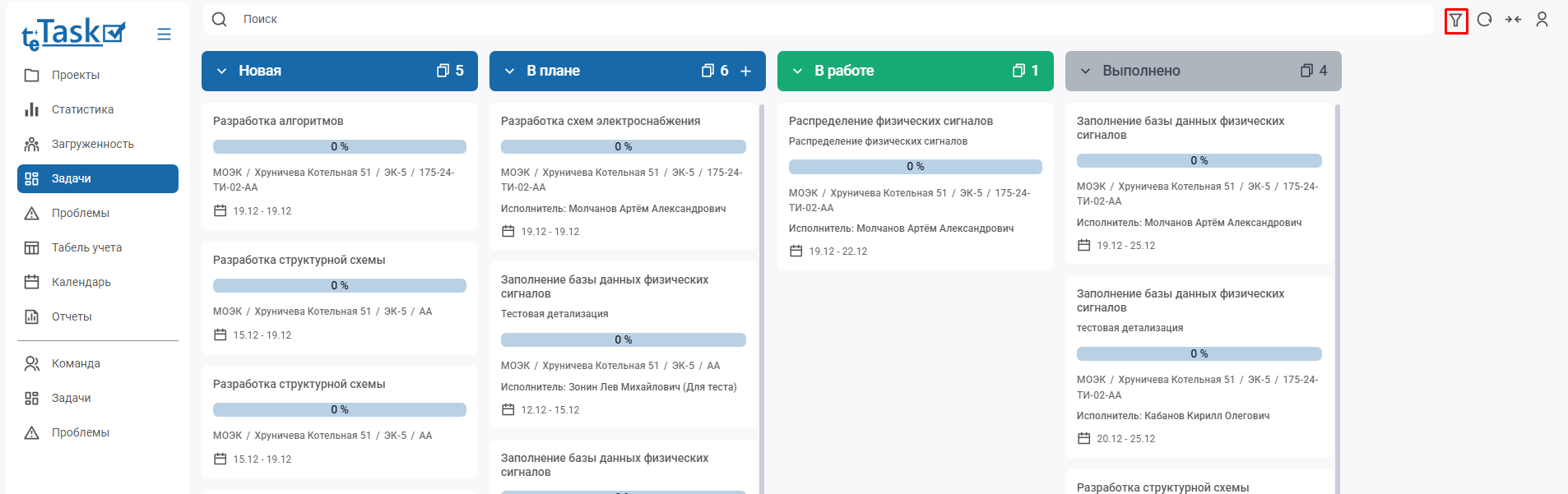
Task: Open the filter icon in top toolbar
Action: 1455,20
